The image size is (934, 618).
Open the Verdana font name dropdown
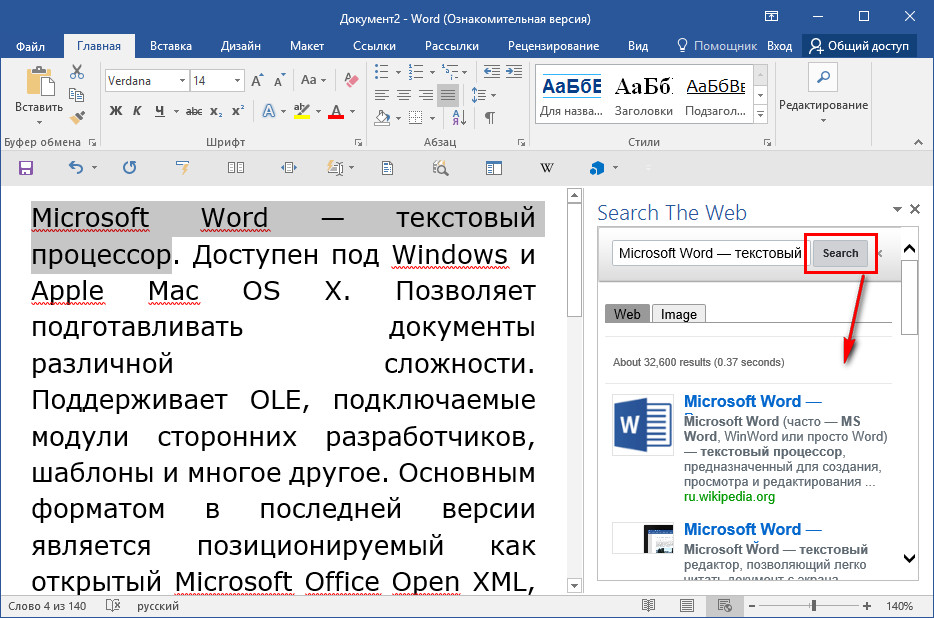pyautogui.click(x=182, y=80)
